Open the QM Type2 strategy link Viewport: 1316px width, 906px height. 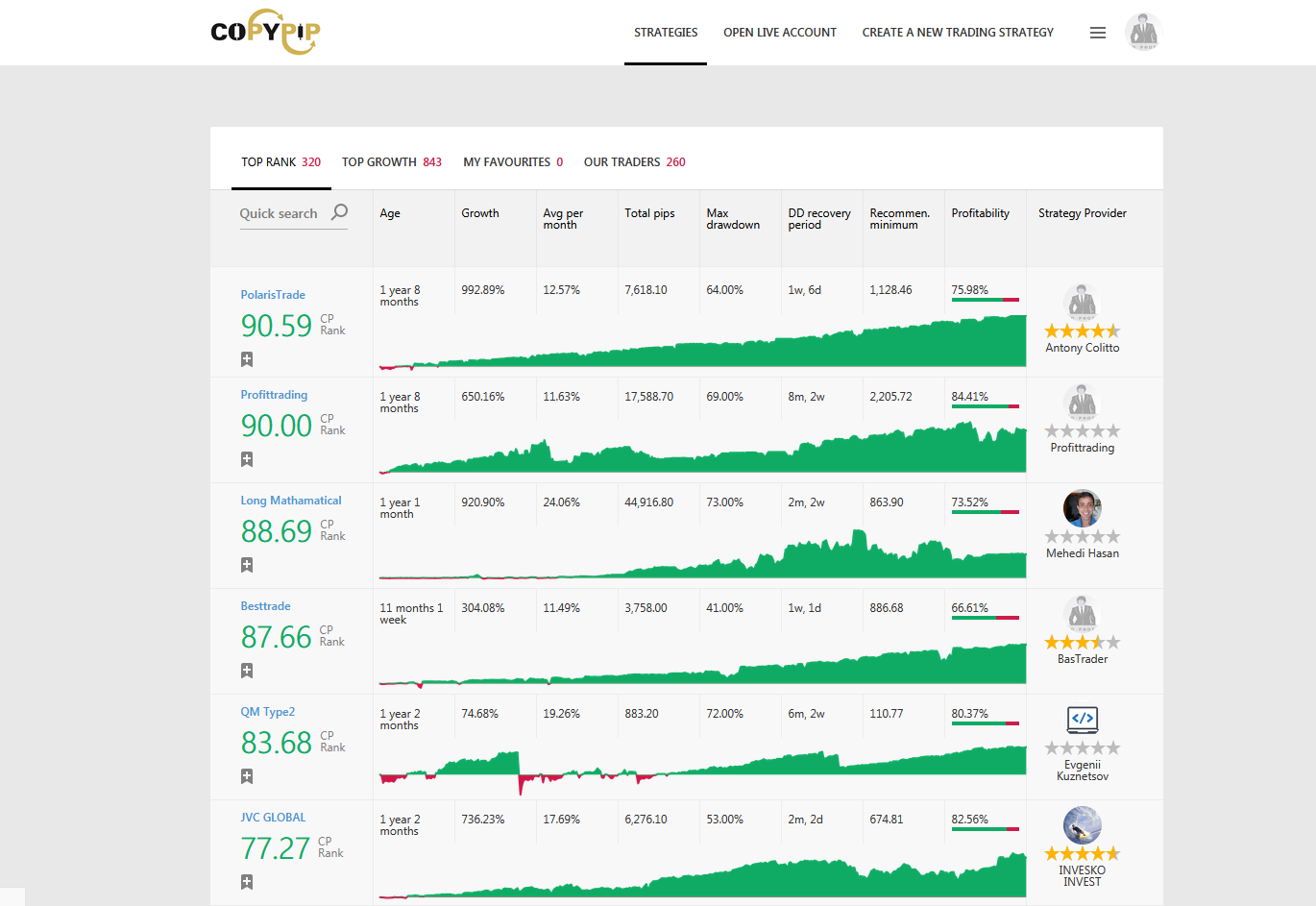pyautogui.click(x=268, y=712)
